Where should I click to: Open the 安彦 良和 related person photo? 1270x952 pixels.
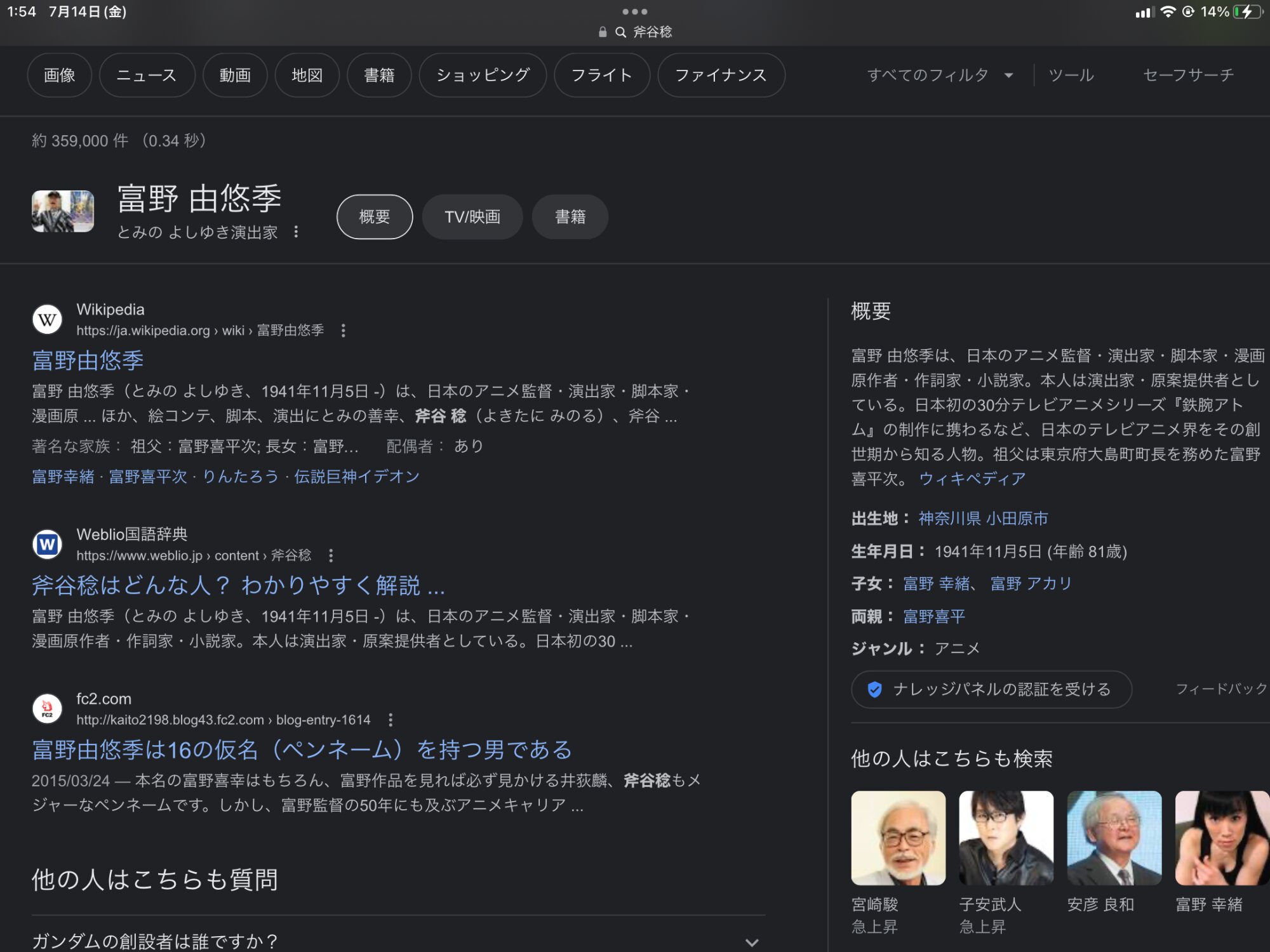(1114, 838)
